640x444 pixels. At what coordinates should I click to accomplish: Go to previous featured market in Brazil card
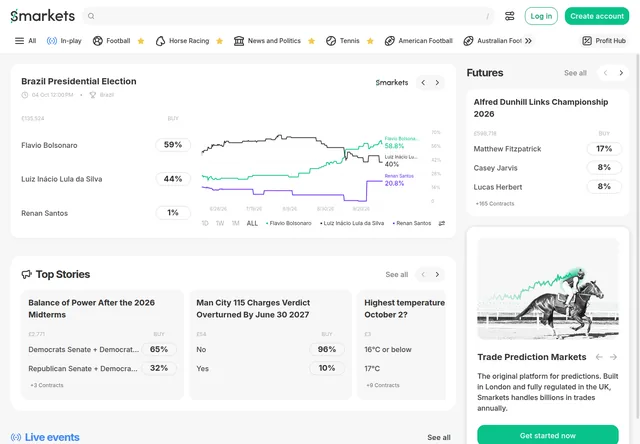pos(423,82)
